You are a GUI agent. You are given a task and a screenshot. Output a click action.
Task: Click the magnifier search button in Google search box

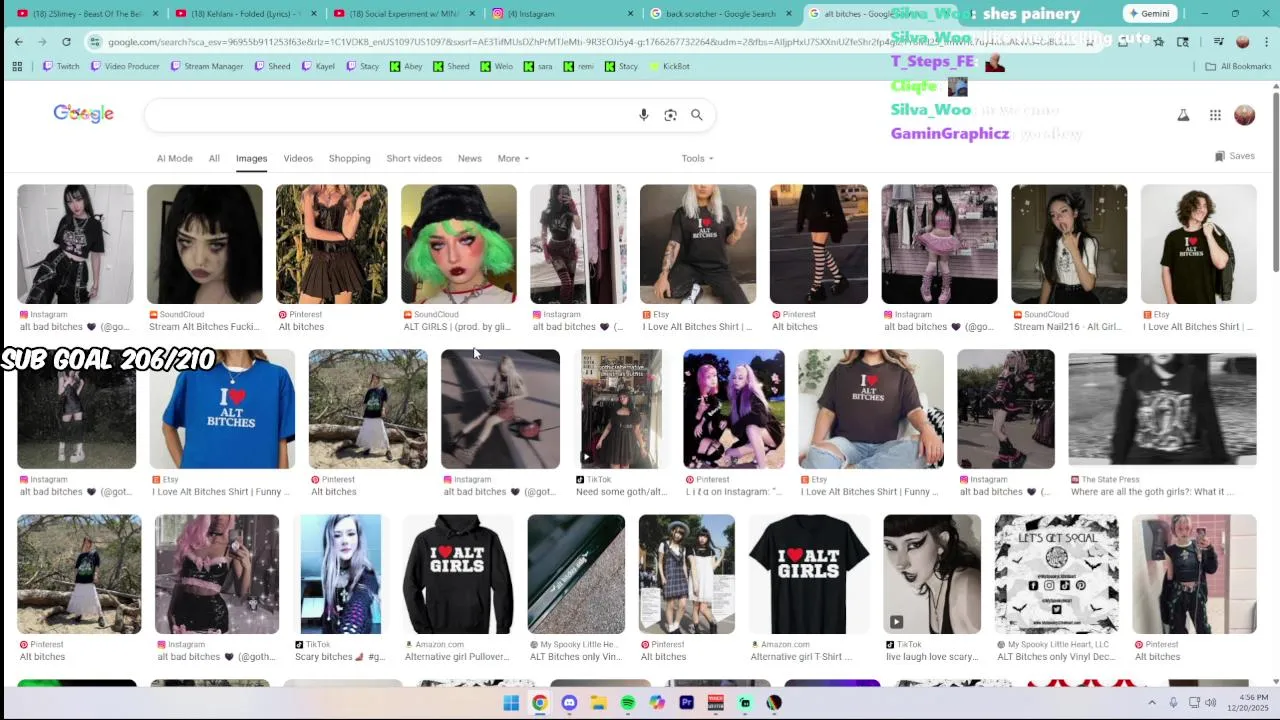coord(697,115)
